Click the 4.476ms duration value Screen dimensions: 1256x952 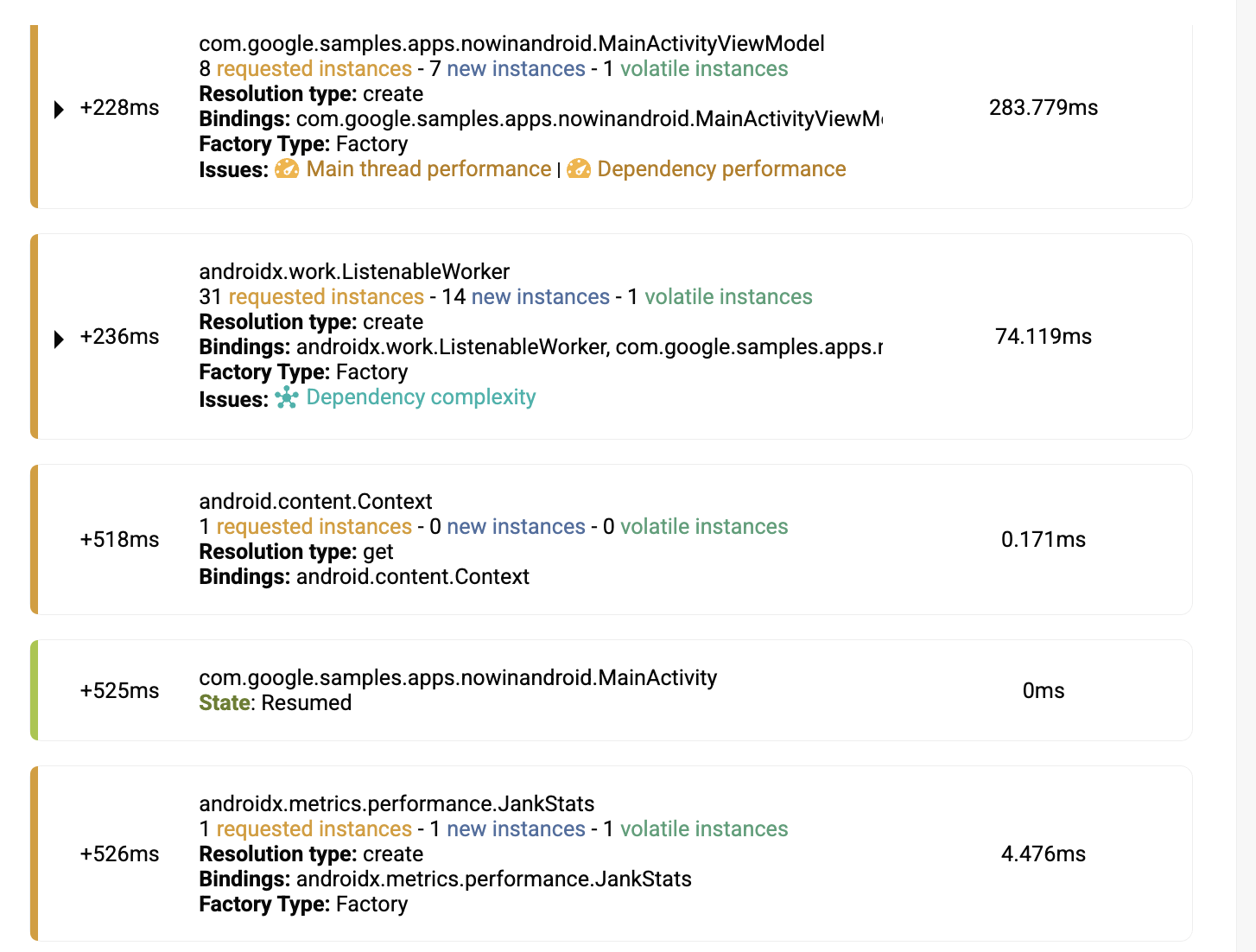click(1043, 854)
